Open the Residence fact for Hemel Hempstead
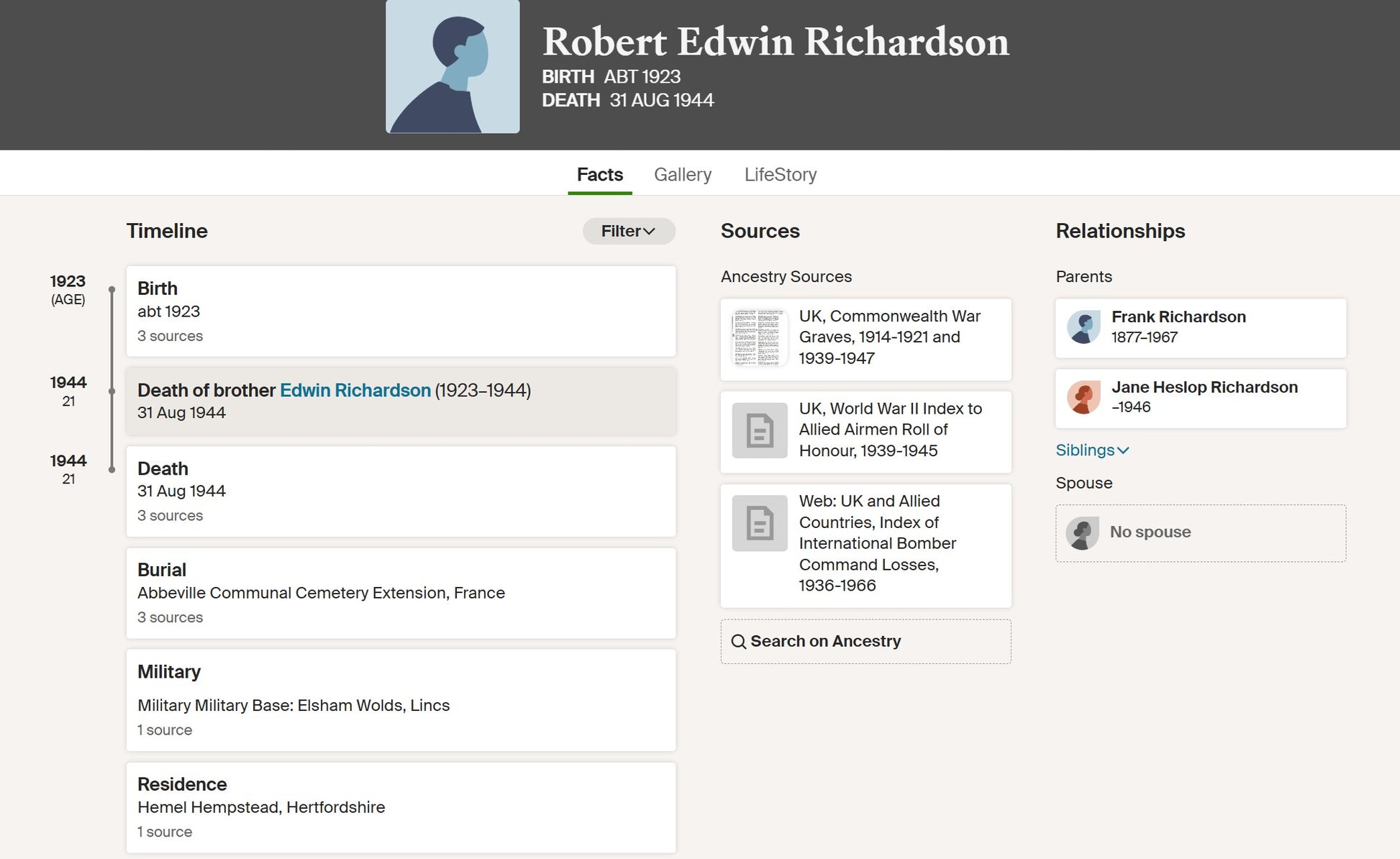 [x=401, y=807]
